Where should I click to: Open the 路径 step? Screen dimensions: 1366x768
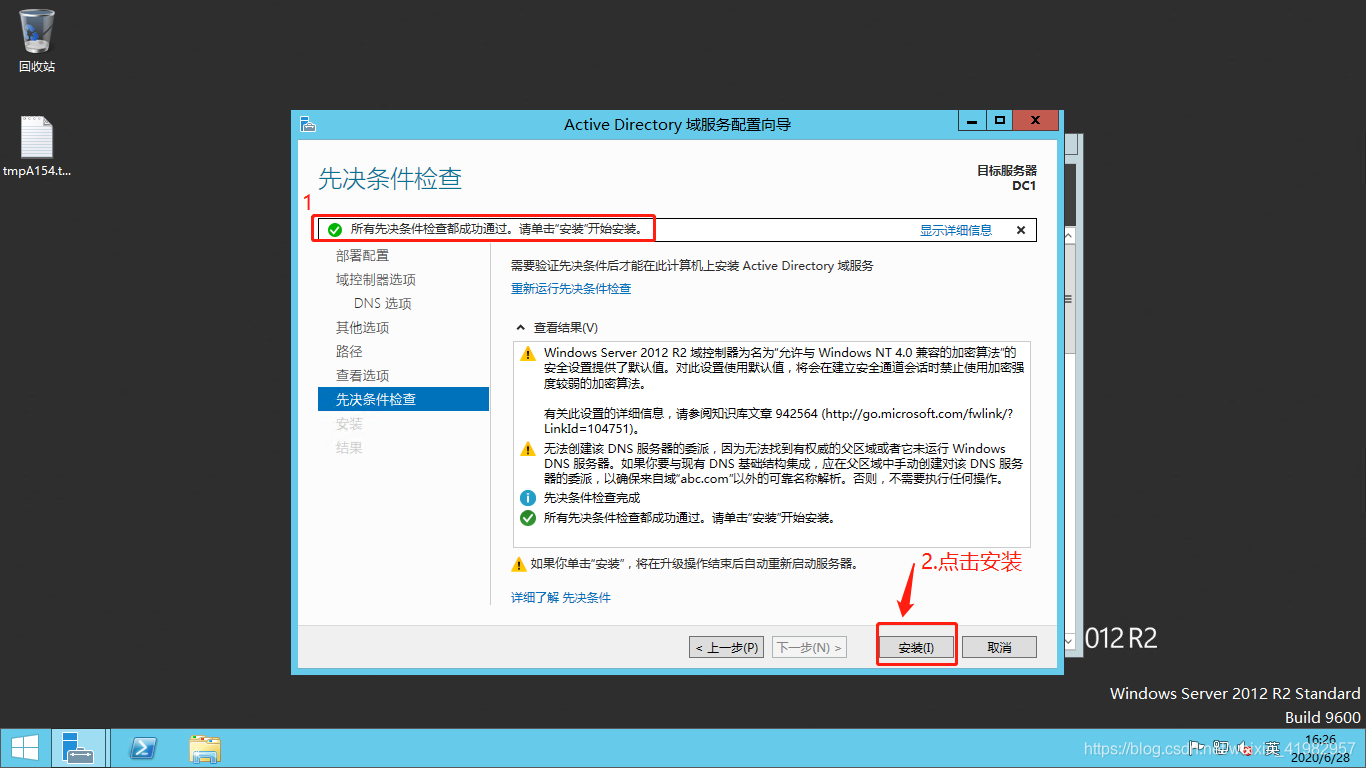[349, 352]
